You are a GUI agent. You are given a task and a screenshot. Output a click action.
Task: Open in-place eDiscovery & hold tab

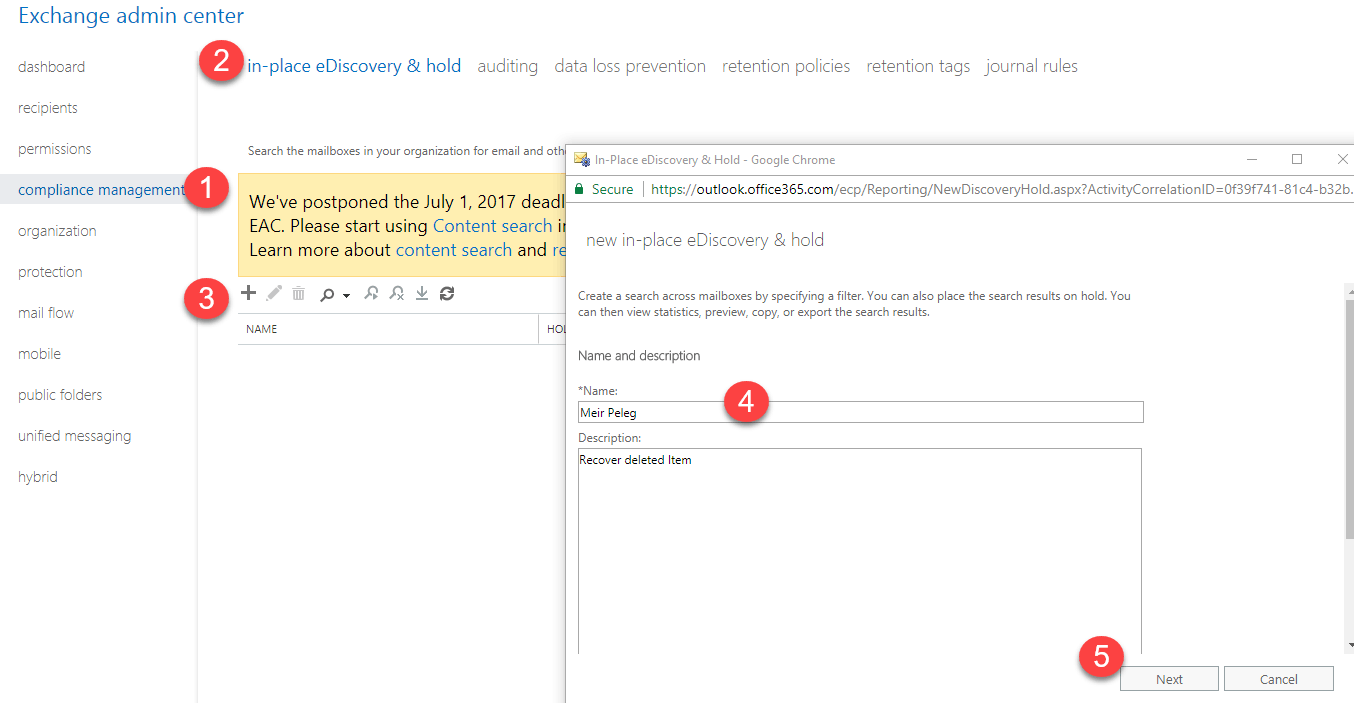(354, 66)
